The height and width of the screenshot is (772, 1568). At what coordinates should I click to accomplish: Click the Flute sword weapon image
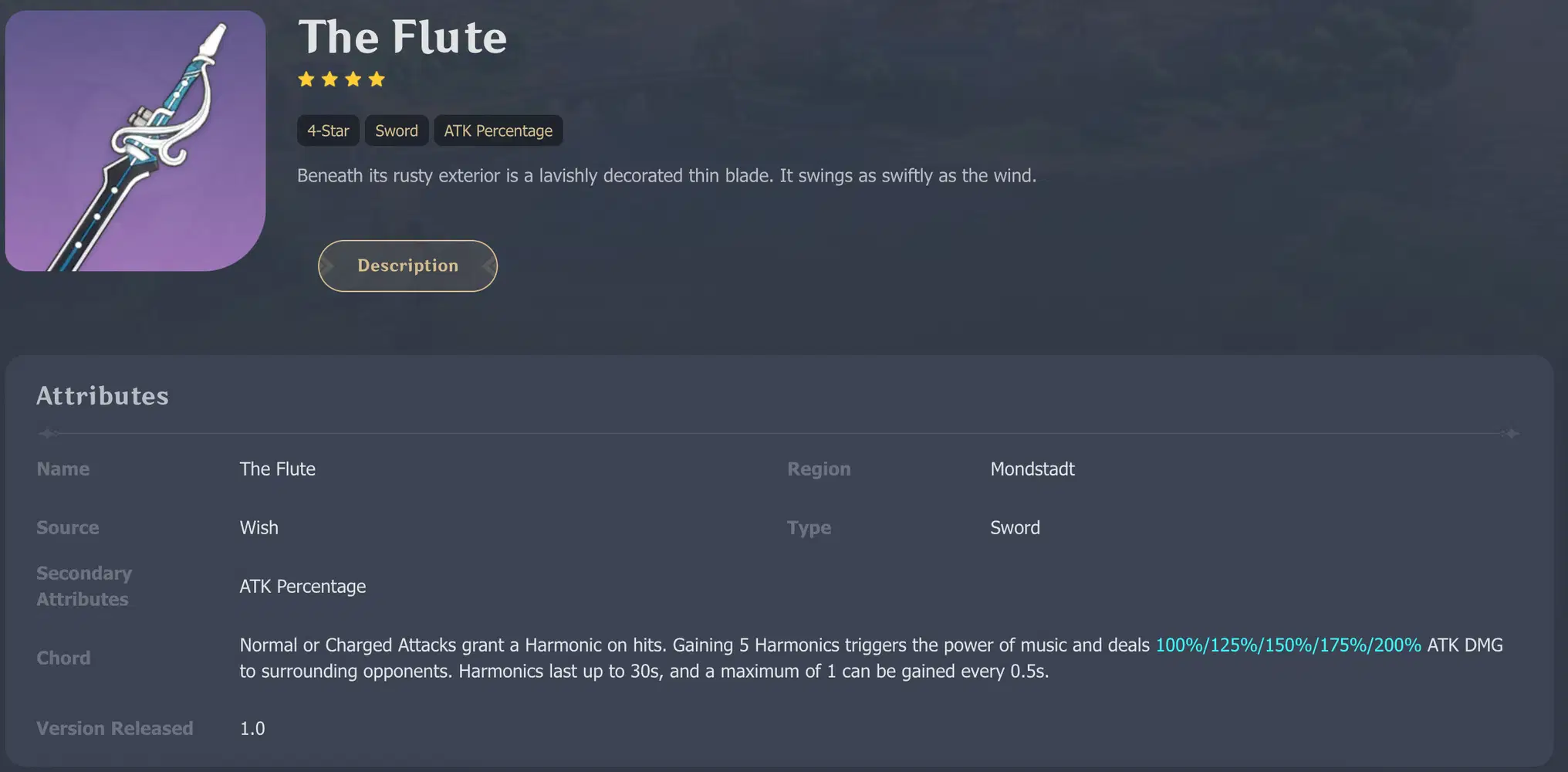(x=136, y=141)
